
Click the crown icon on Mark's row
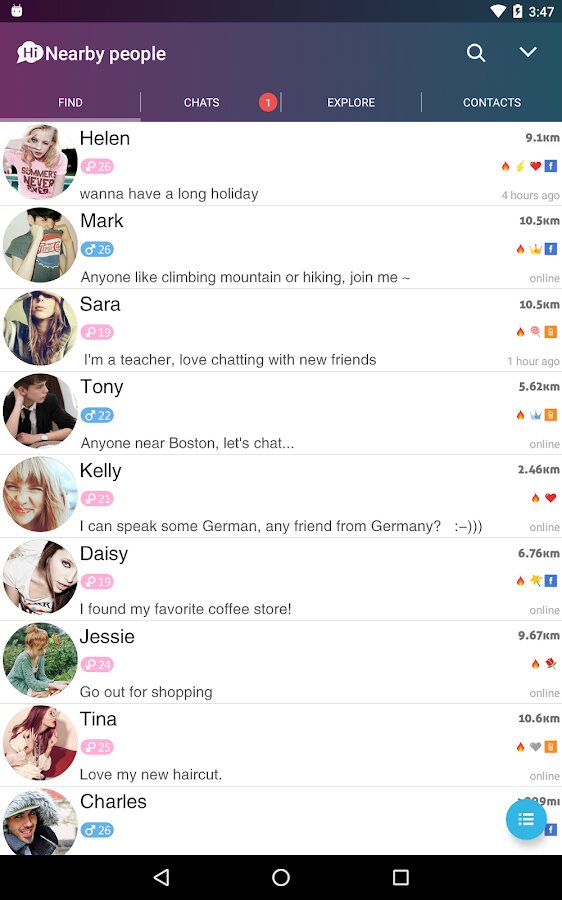535,249
